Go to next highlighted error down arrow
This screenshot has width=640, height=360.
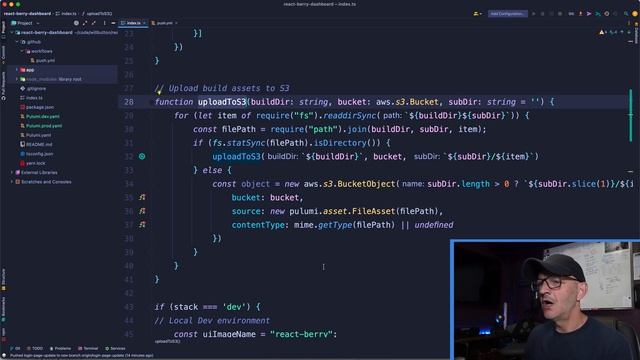(629, 32)
